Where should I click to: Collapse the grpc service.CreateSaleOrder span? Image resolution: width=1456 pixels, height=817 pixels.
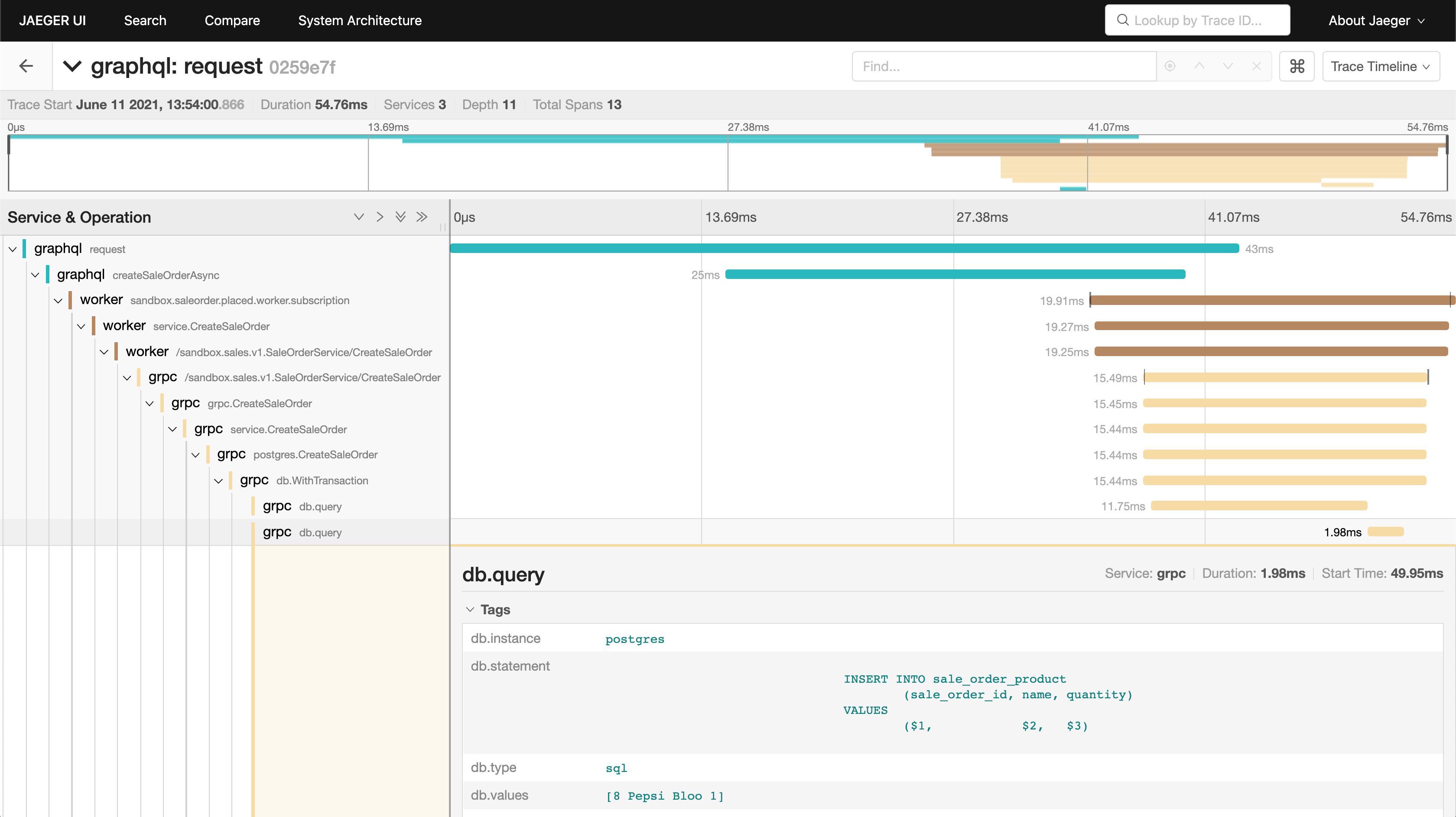coord(172,429)
